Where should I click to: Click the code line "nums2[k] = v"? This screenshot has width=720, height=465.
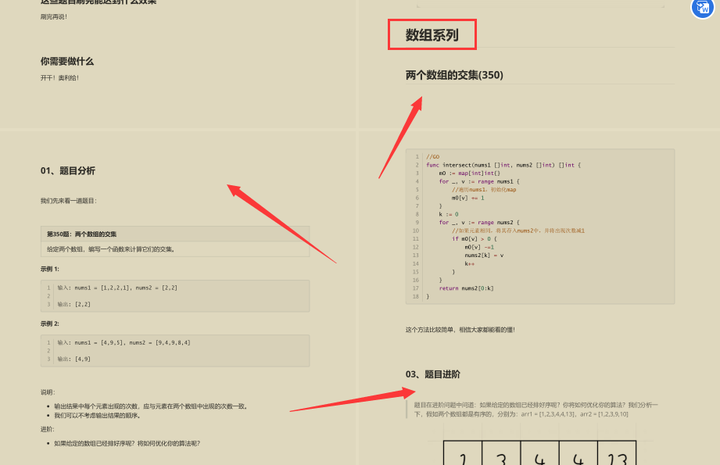tap(484, 255)
